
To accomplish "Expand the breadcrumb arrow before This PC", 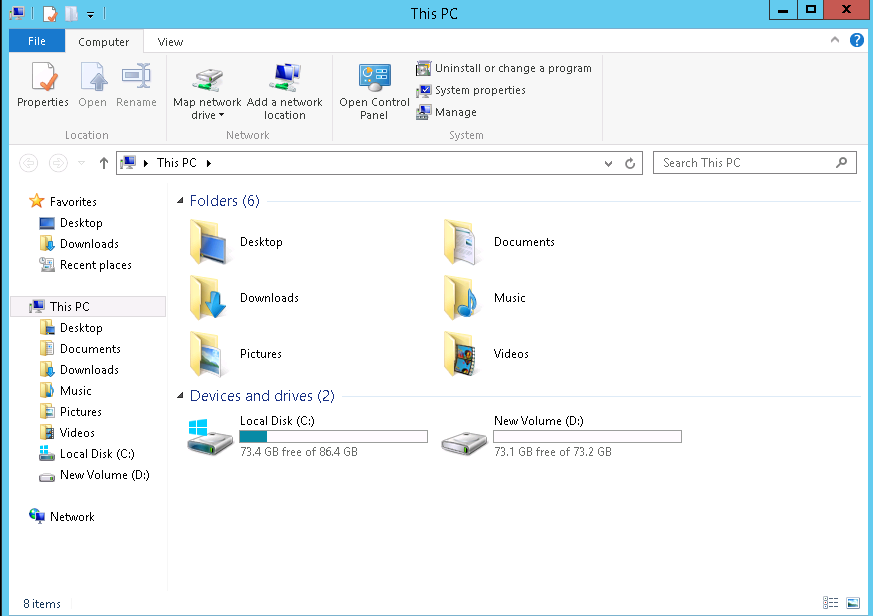I will coord(146,163).
